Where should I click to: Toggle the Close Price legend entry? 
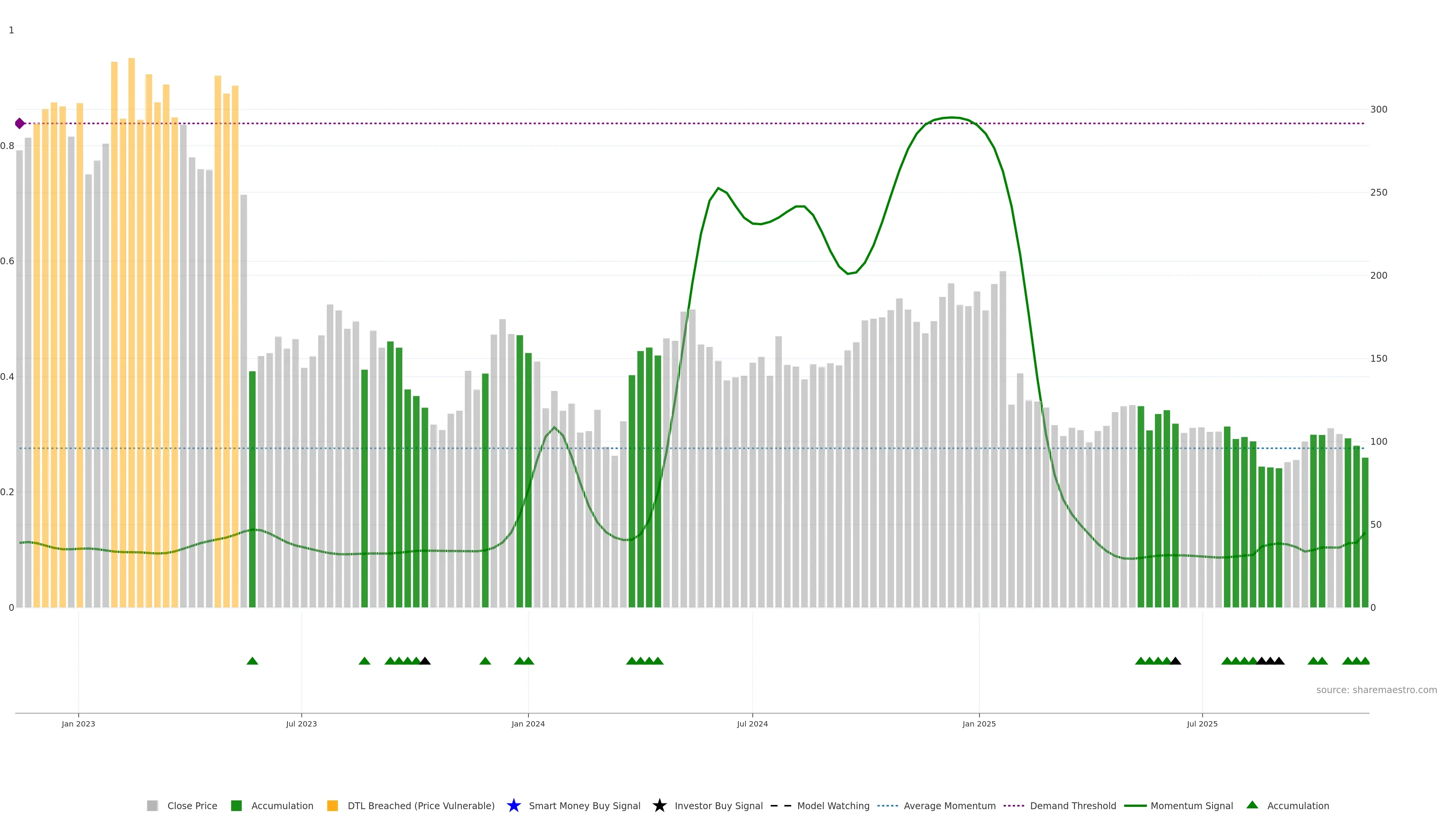(x=192, y=805)
